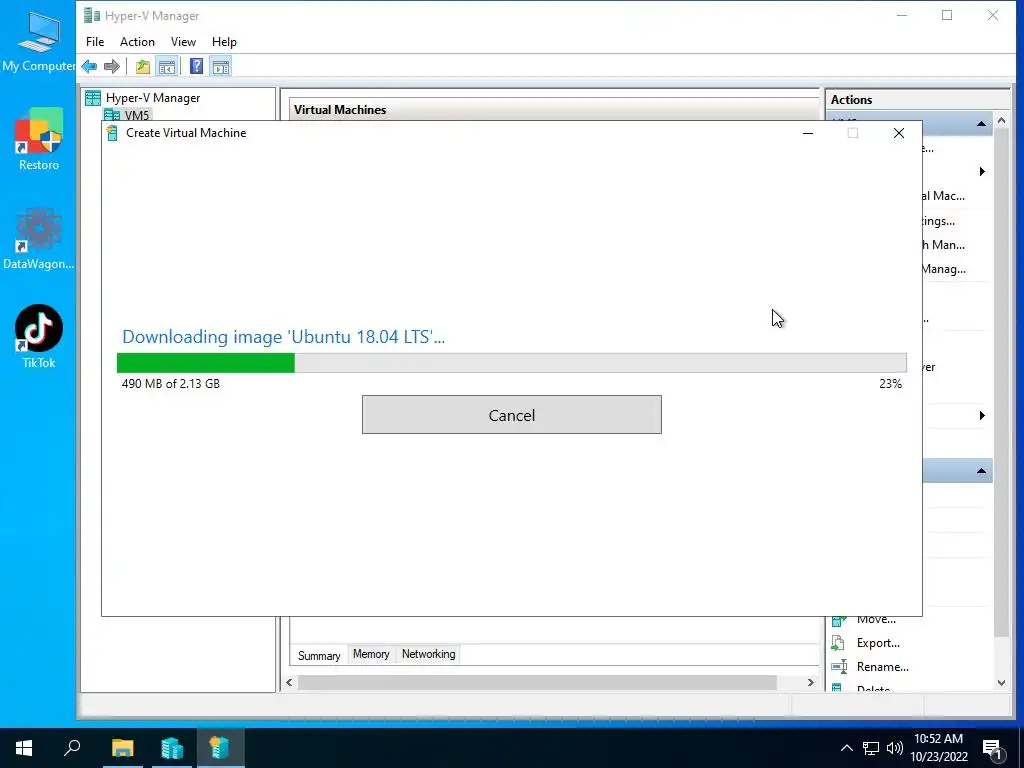Click the Actions pane scroll up arrow
Screen dimensions: 1024x768
tap(1002, 121)
